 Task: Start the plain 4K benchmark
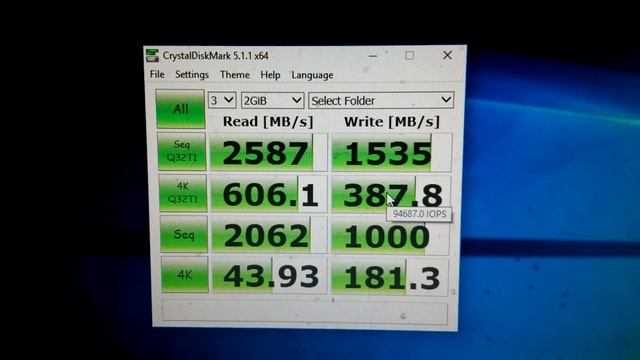click(184, 275)
